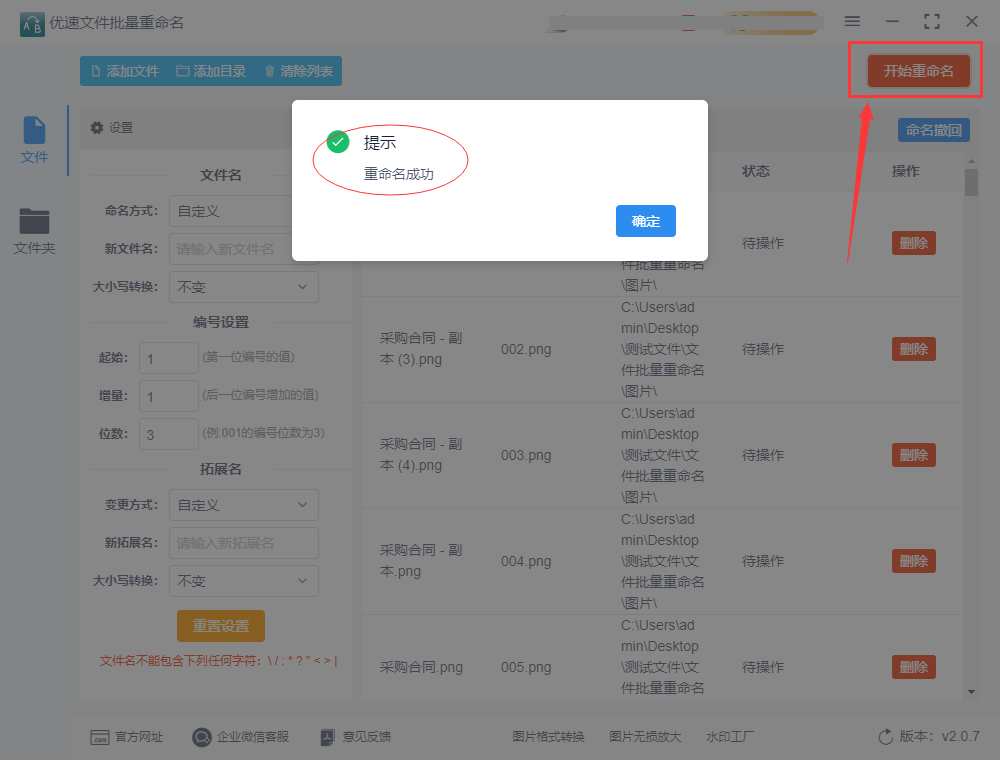The width and height of the screenshot is (1000, 760).
Task: Delete the 005.png row
Action: [x=913, y=667]
